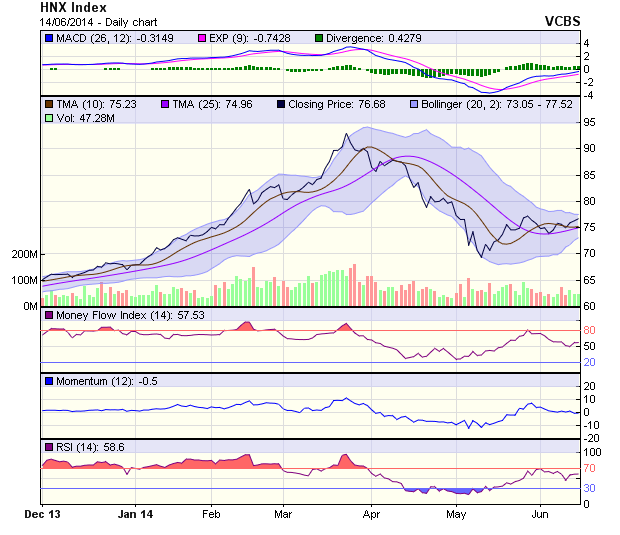Screen dimensions: 620x535
Task: Select the Money Flow Index legend swatch
Action: click(x=48, y=316)
